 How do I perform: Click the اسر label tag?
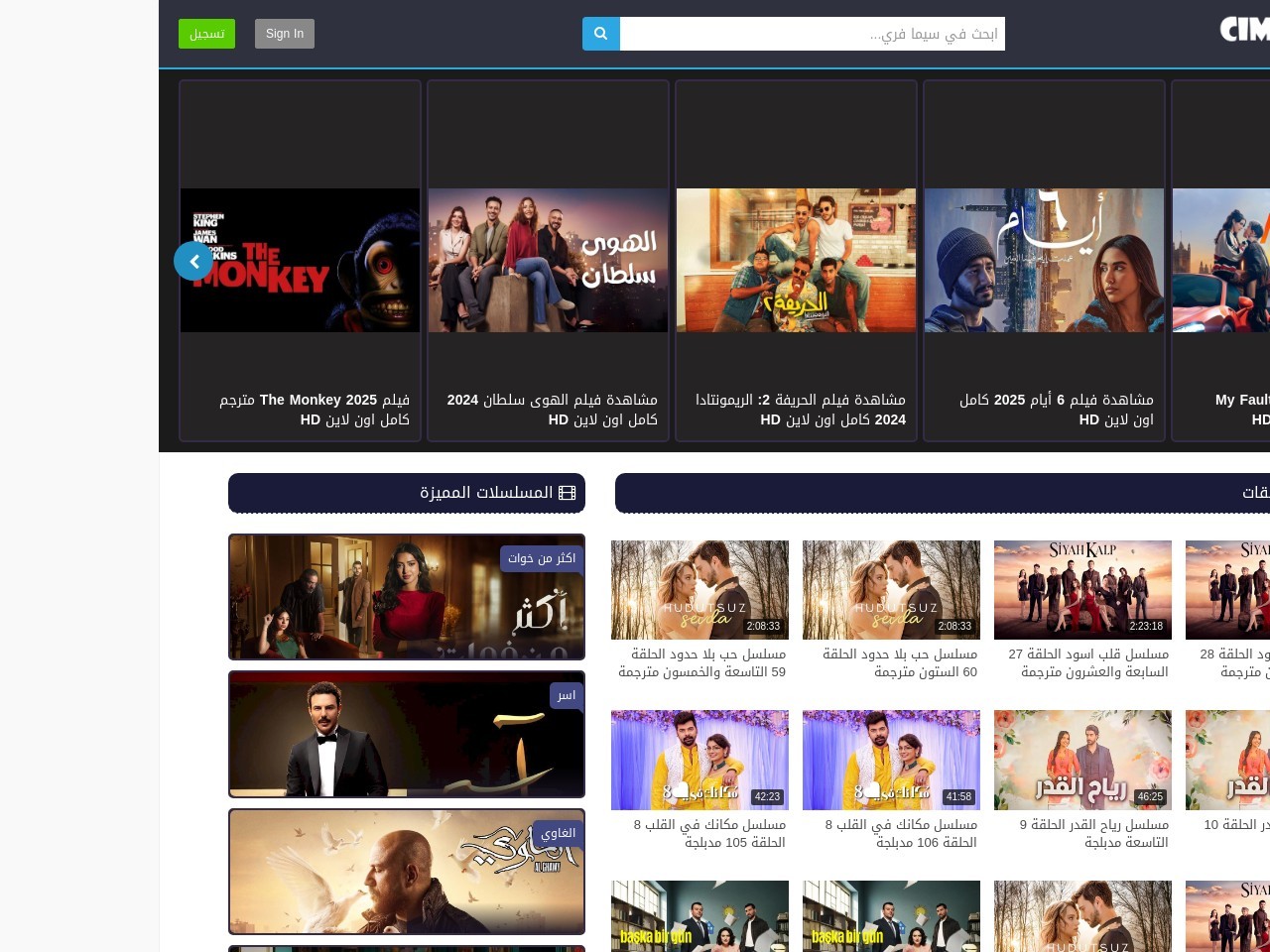point(567,695)
